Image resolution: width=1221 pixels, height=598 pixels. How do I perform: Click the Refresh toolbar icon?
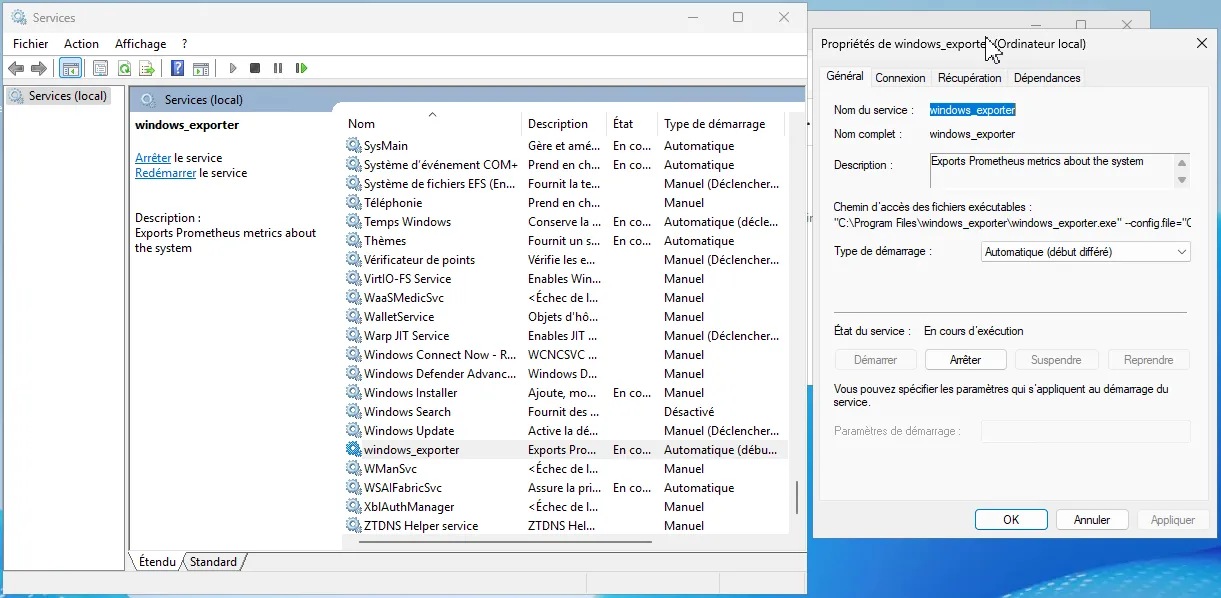[x=124, y=68]
